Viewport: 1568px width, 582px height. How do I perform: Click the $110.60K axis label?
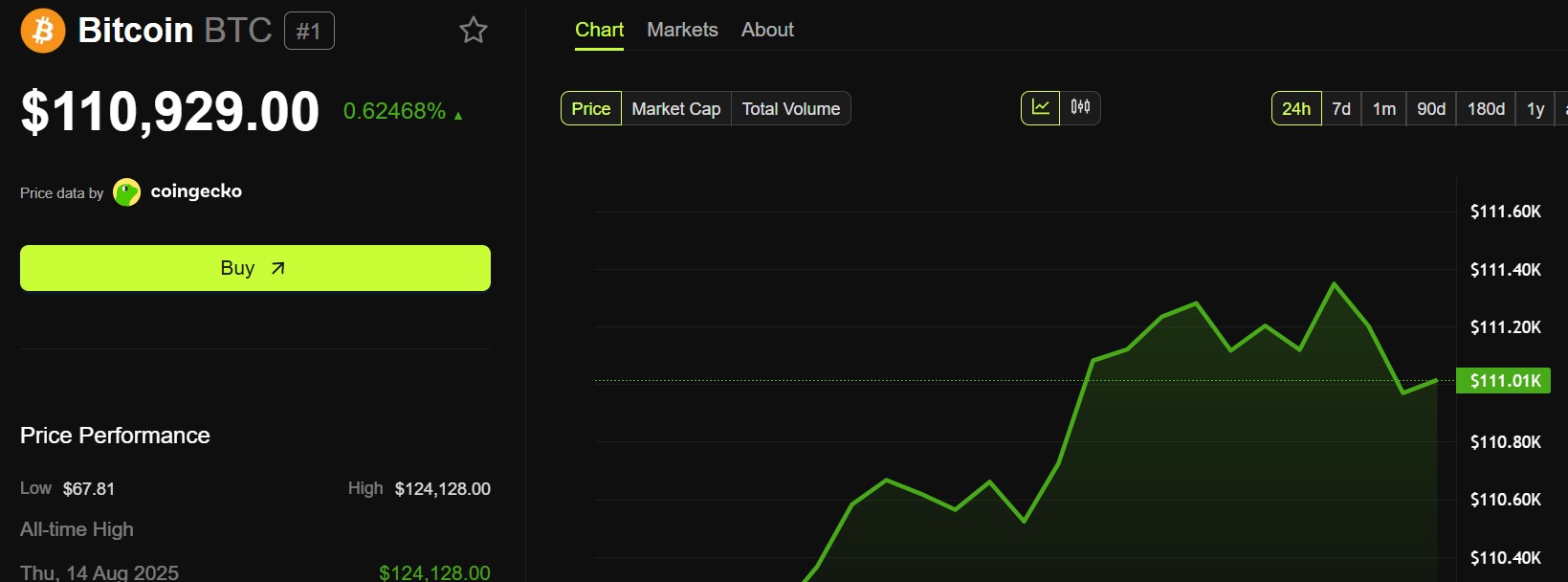(1506, 500)
